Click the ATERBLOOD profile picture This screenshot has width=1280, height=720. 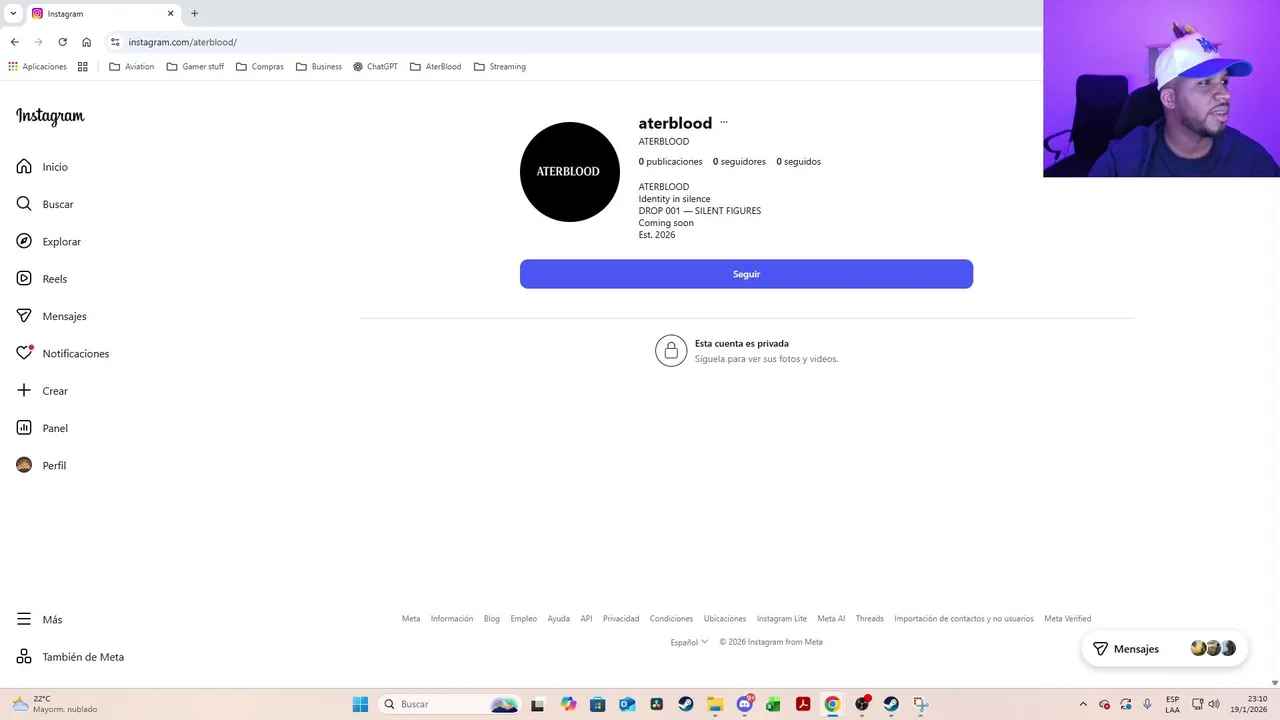coord(570,172)
